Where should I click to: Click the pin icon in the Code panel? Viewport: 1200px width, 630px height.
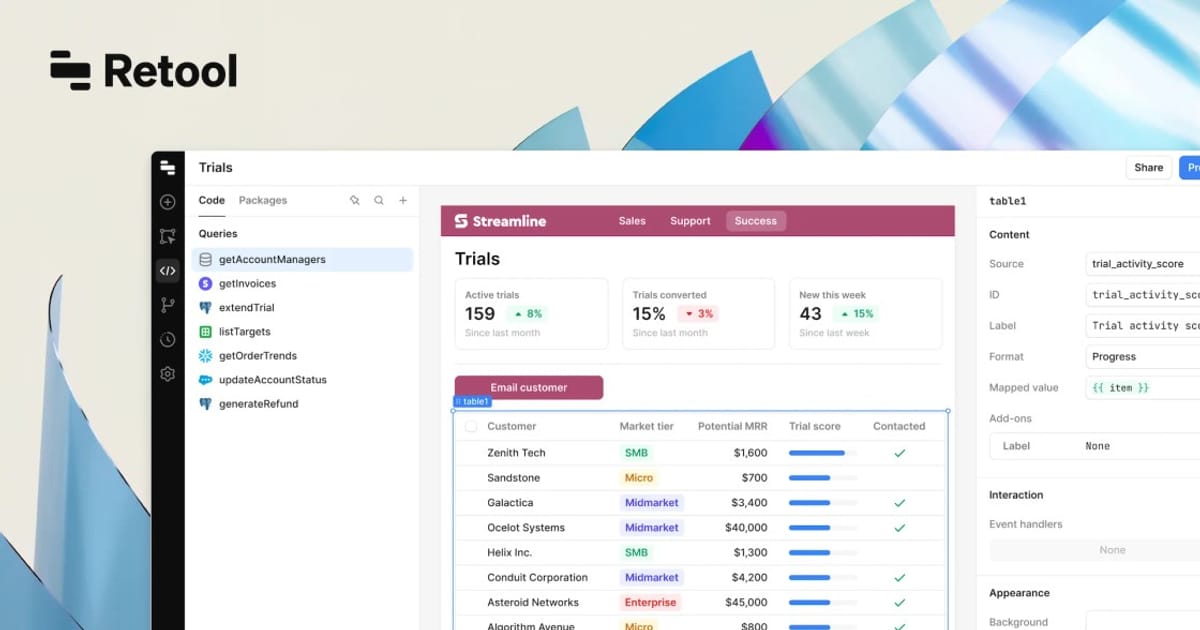tap(354, 200)
